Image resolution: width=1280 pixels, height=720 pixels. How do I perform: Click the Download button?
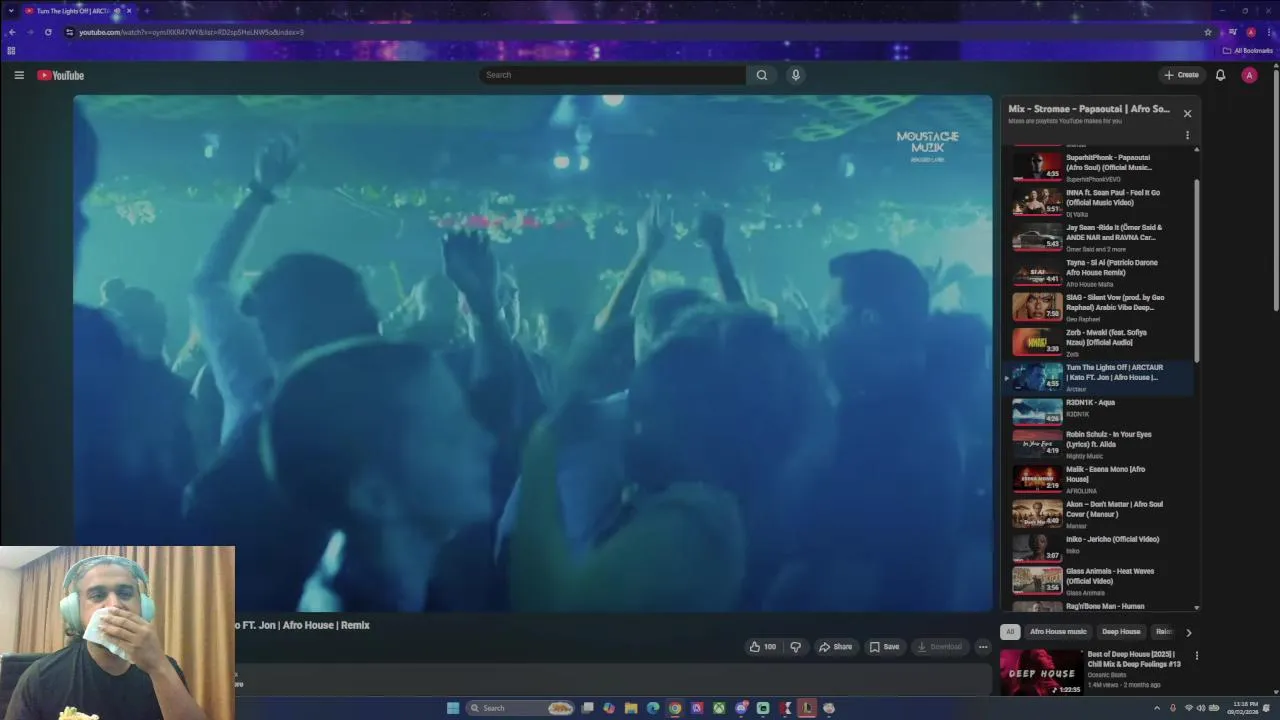939,647
